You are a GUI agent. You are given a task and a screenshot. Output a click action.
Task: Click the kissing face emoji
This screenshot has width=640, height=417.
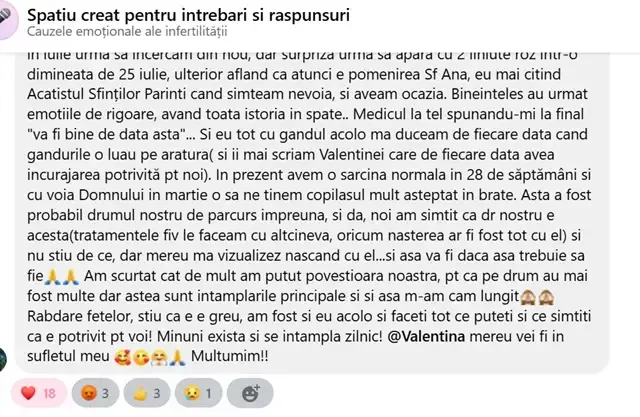(x=141, y=357)
